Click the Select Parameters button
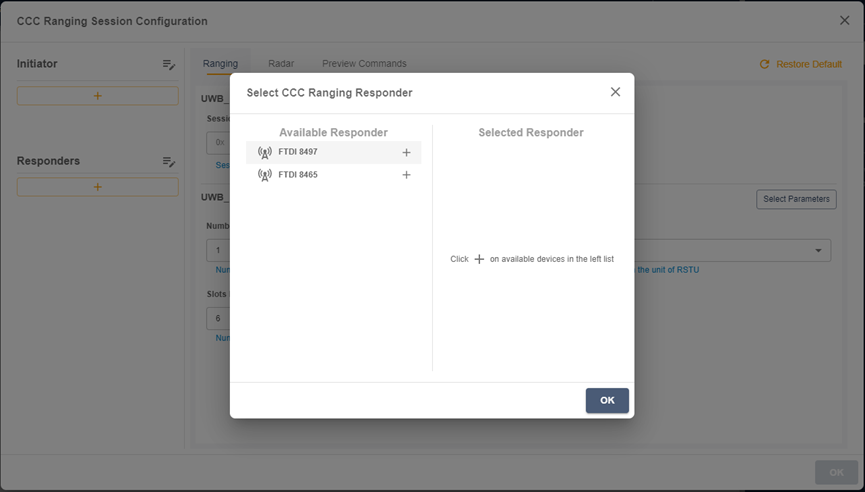 796,199
